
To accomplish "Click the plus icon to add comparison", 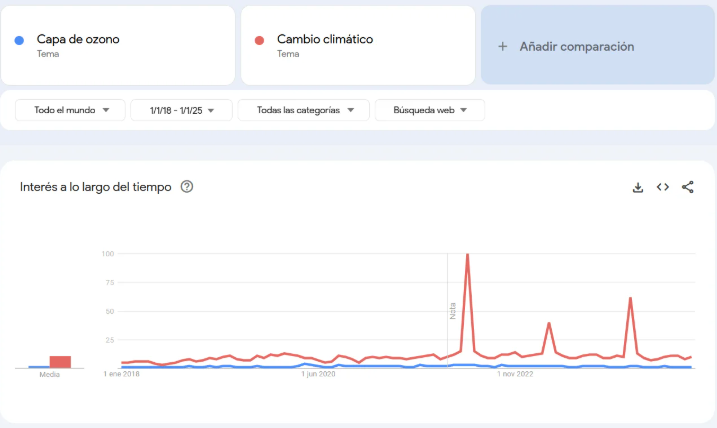I will (503, 46).
